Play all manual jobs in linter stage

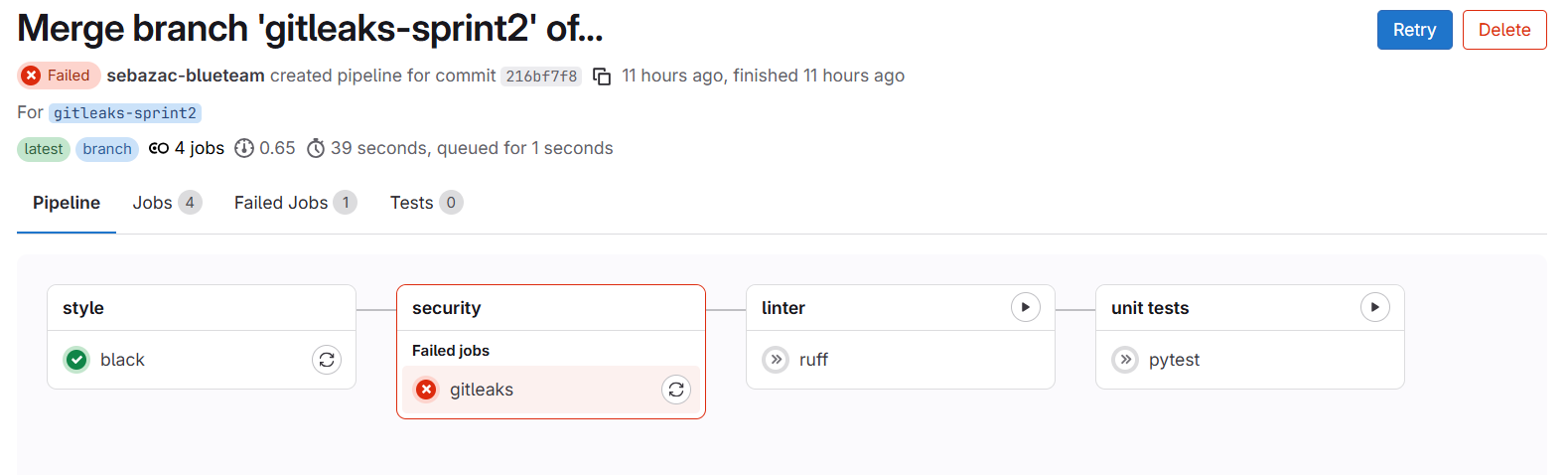click(1025, 308)
